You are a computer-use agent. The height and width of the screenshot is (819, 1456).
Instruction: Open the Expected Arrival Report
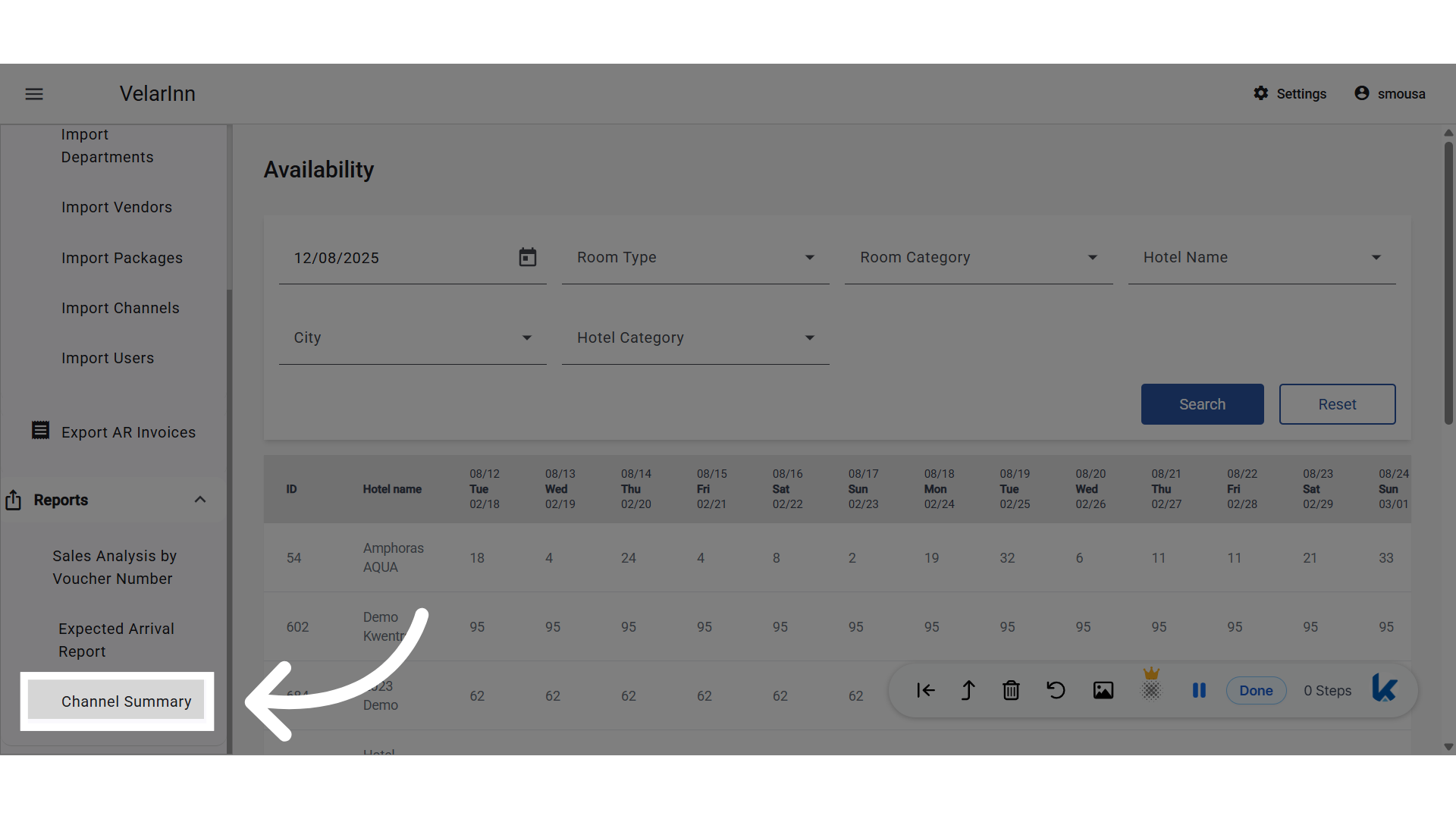point(116,640)
